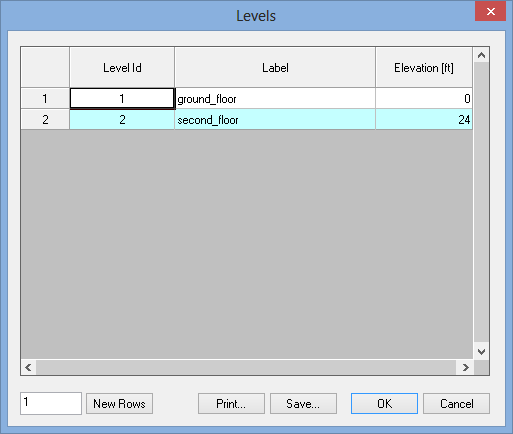
Task: Select row header number 2
Action: pyautogui.click(x=45, y=119)
